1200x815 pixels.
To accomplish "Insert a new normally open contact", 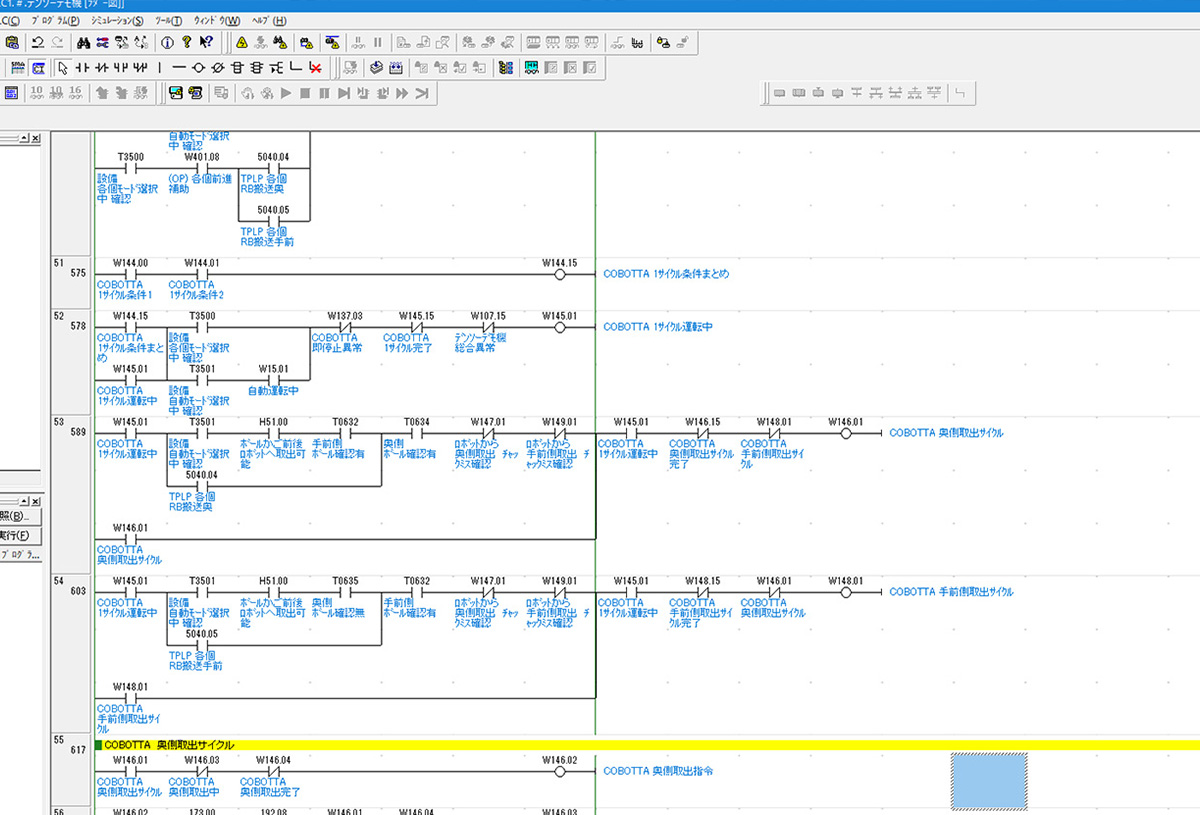I will point(84,68).
